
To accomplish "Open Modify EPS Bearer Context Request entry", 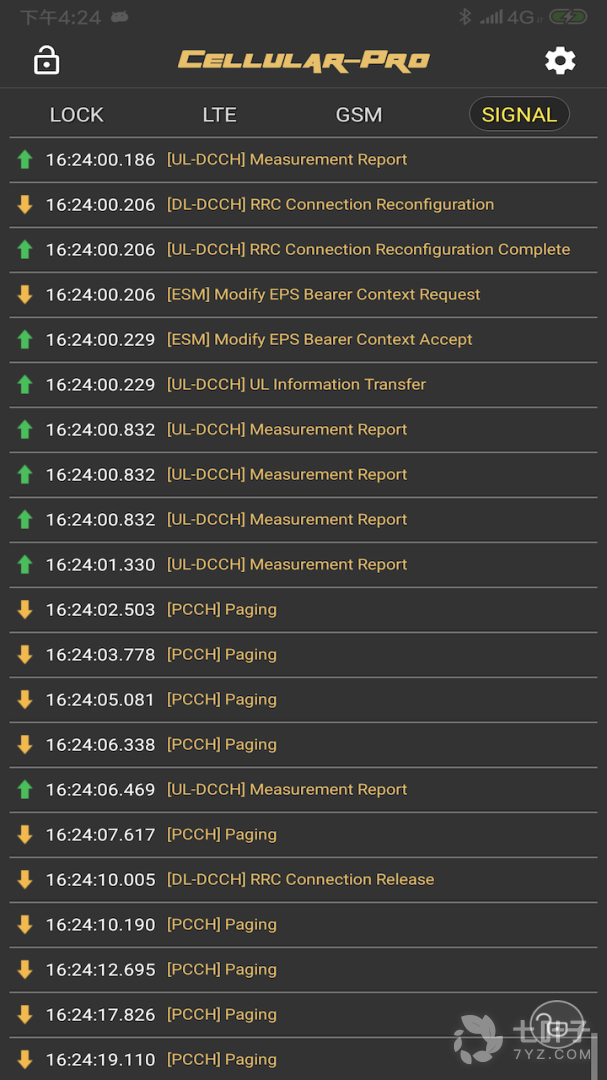I will (x=323, y=295).
